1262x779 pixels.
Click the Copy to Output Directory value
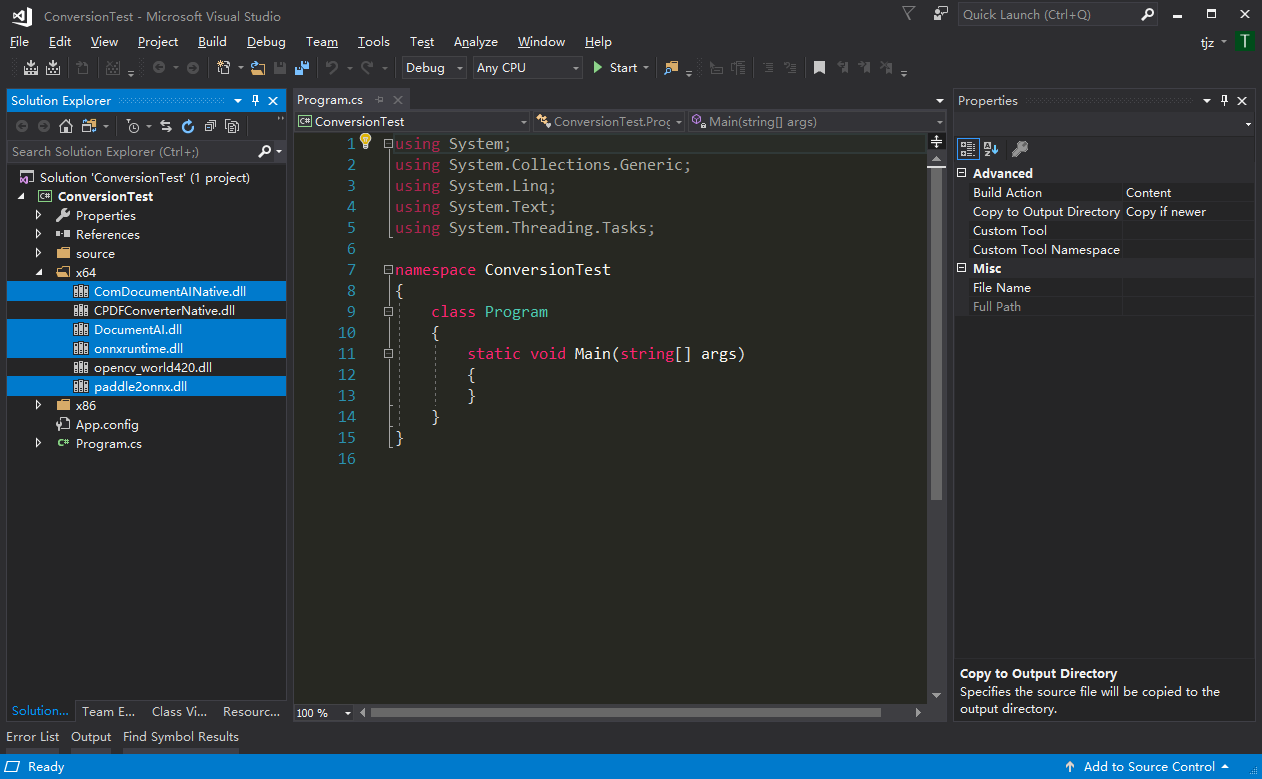coord(1188,212)
